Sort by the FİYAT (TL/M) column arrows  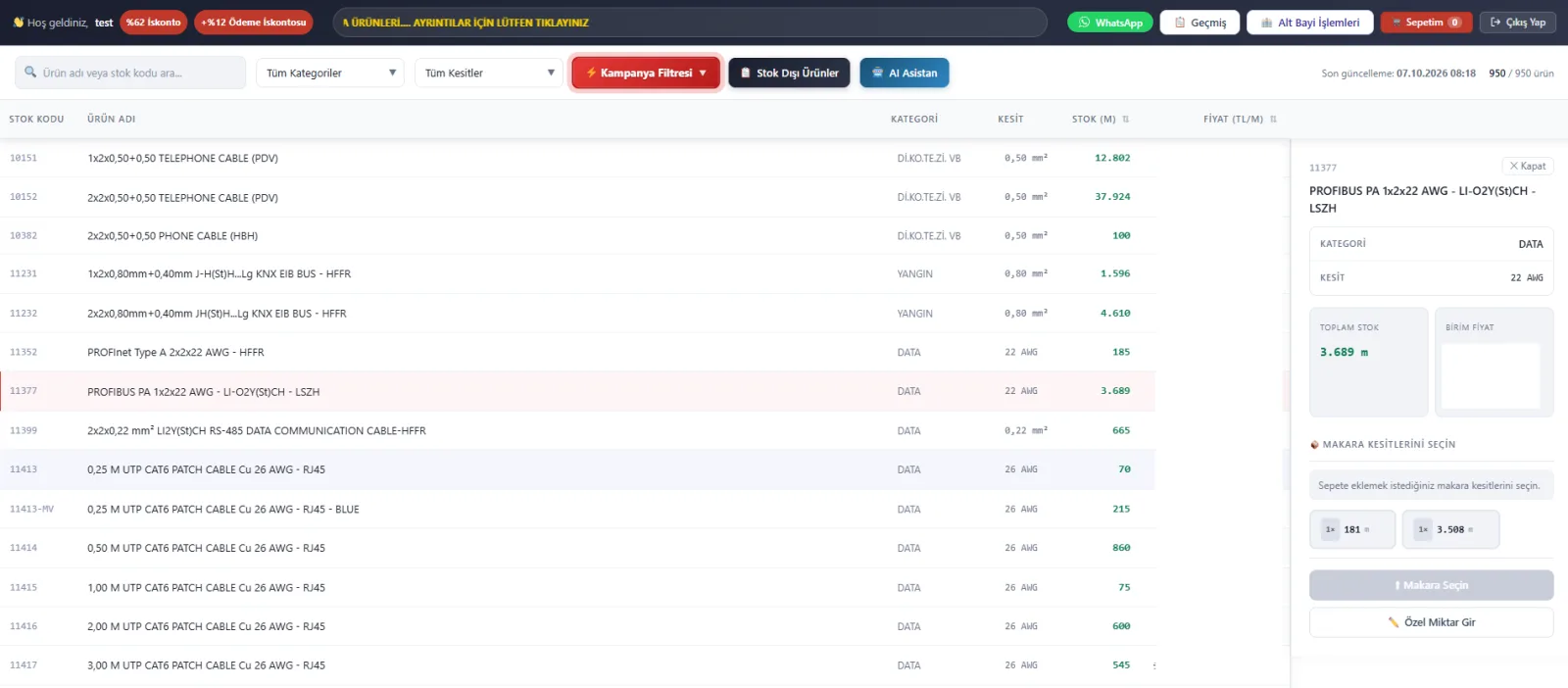pos(1273,120)
